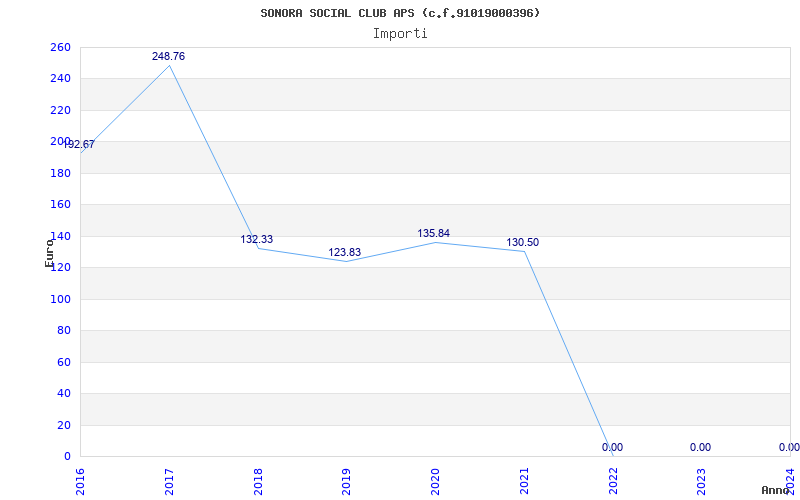
Task: Click the 100 y-axis tick label
Action: (x=60, y=299)
